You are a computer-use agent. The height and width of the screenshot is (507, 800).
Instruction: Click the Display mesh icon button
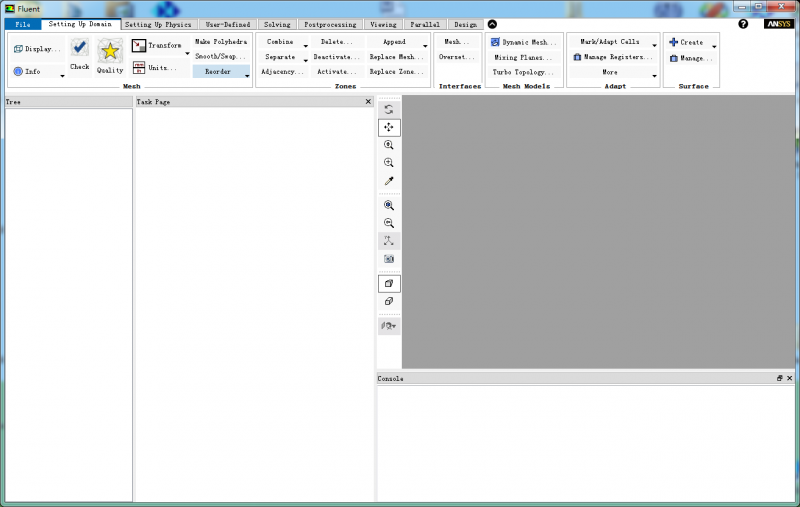pyautogui.click(x=18, y=49)
